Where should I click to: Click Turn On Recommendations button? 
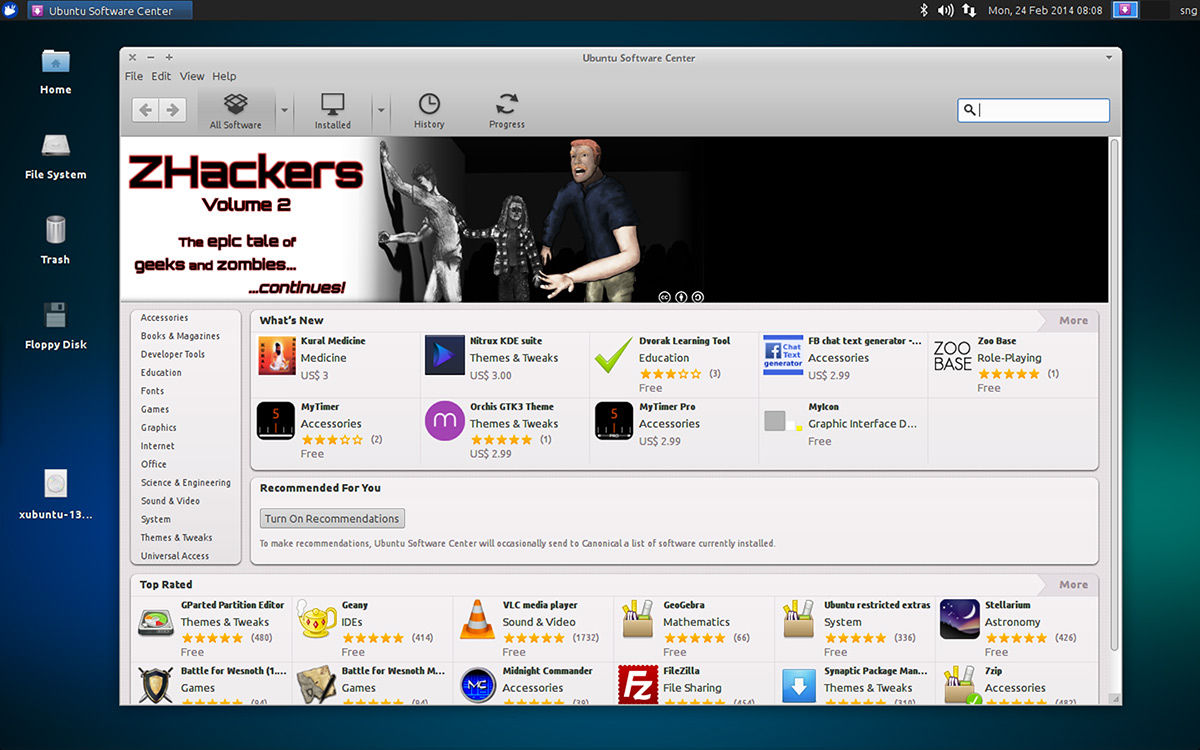(x=332, y=518)
